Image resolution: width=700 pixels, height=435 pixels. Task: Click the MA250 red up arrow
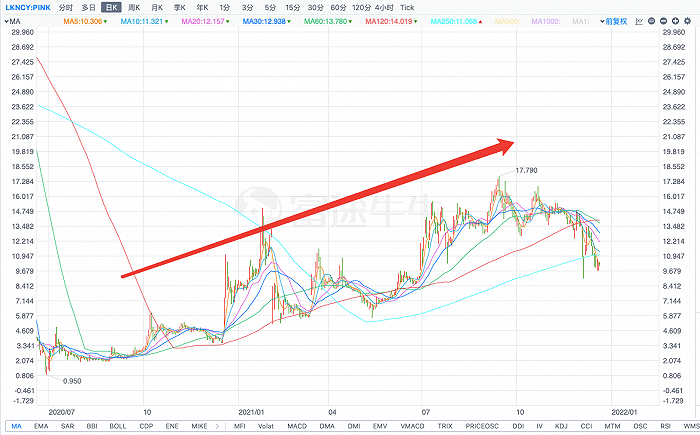coord(480,21)
